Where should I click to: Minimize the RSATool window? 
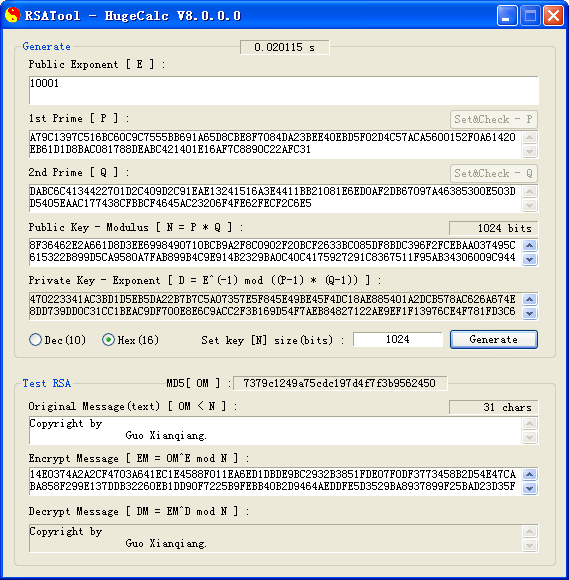(x=507, y=16)
